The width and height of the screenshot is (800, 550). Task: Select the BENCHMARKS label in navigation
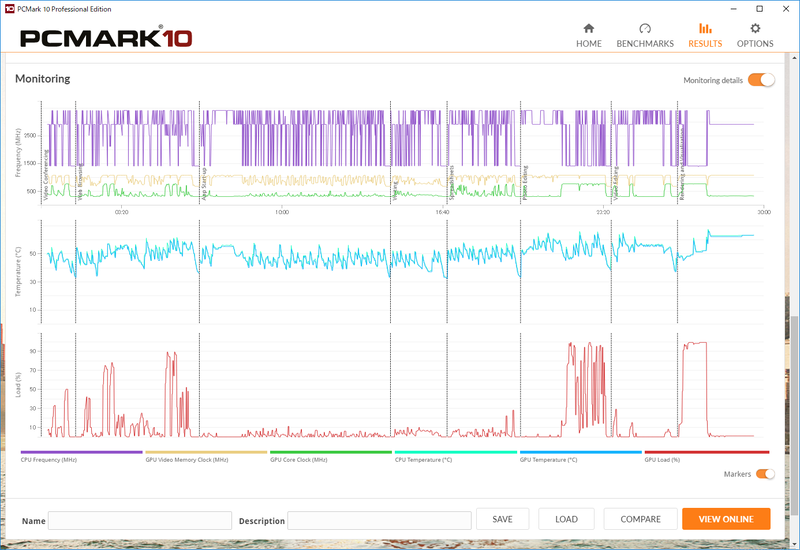pyautogui.click(x=645, y=44)
